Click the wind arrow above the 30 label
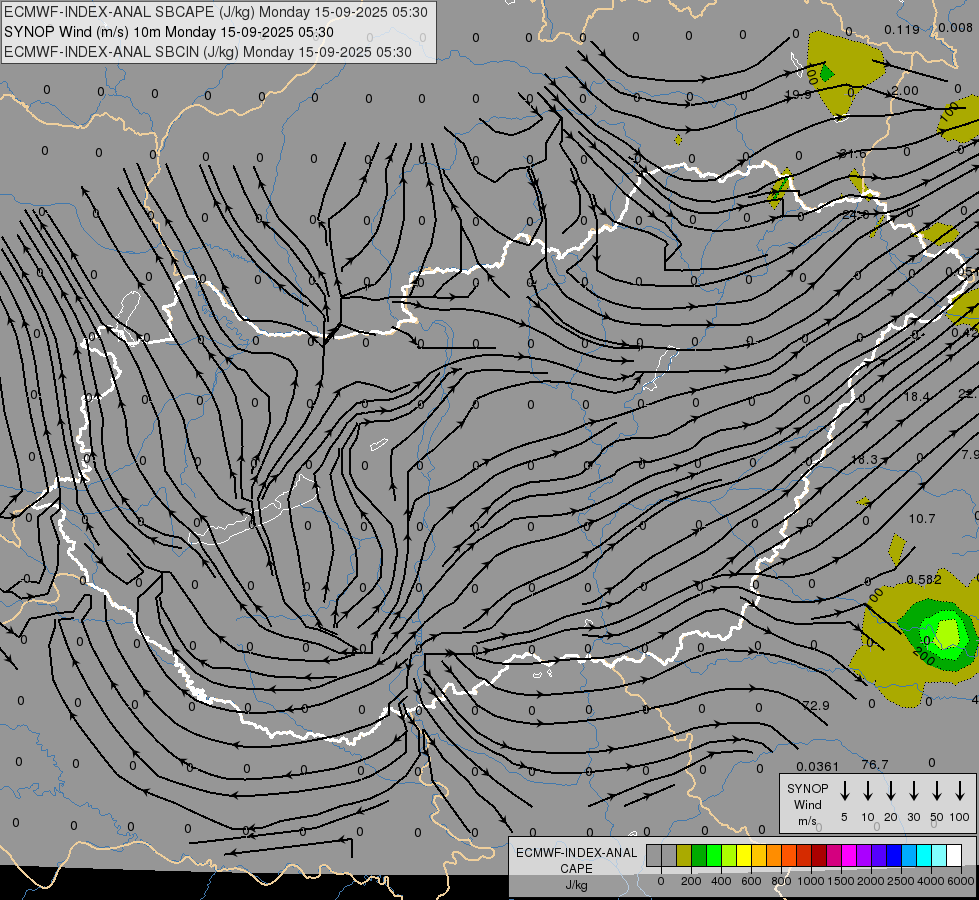 (913, 791)
